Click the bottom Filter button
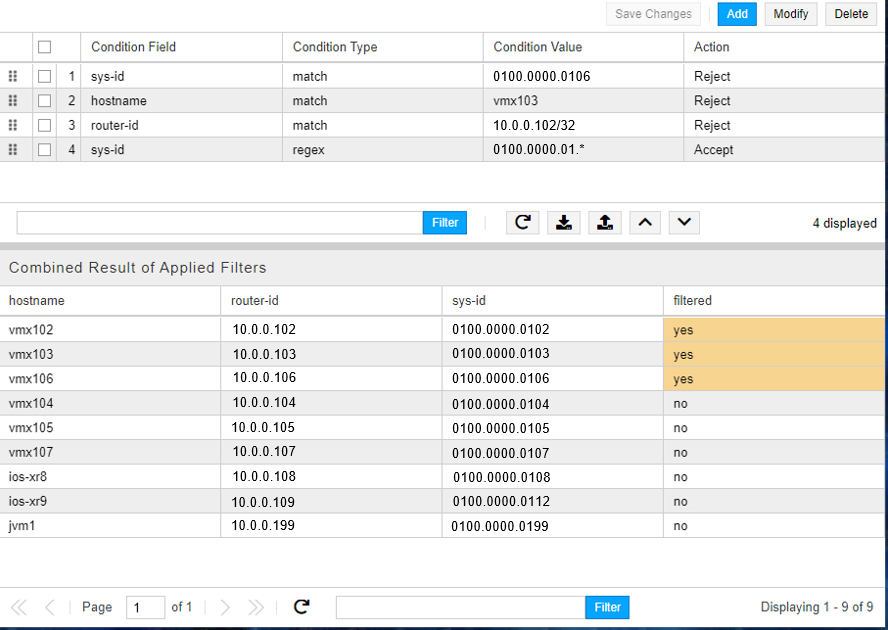This screenshot has width=888, height=630. (x=607, y=607)
